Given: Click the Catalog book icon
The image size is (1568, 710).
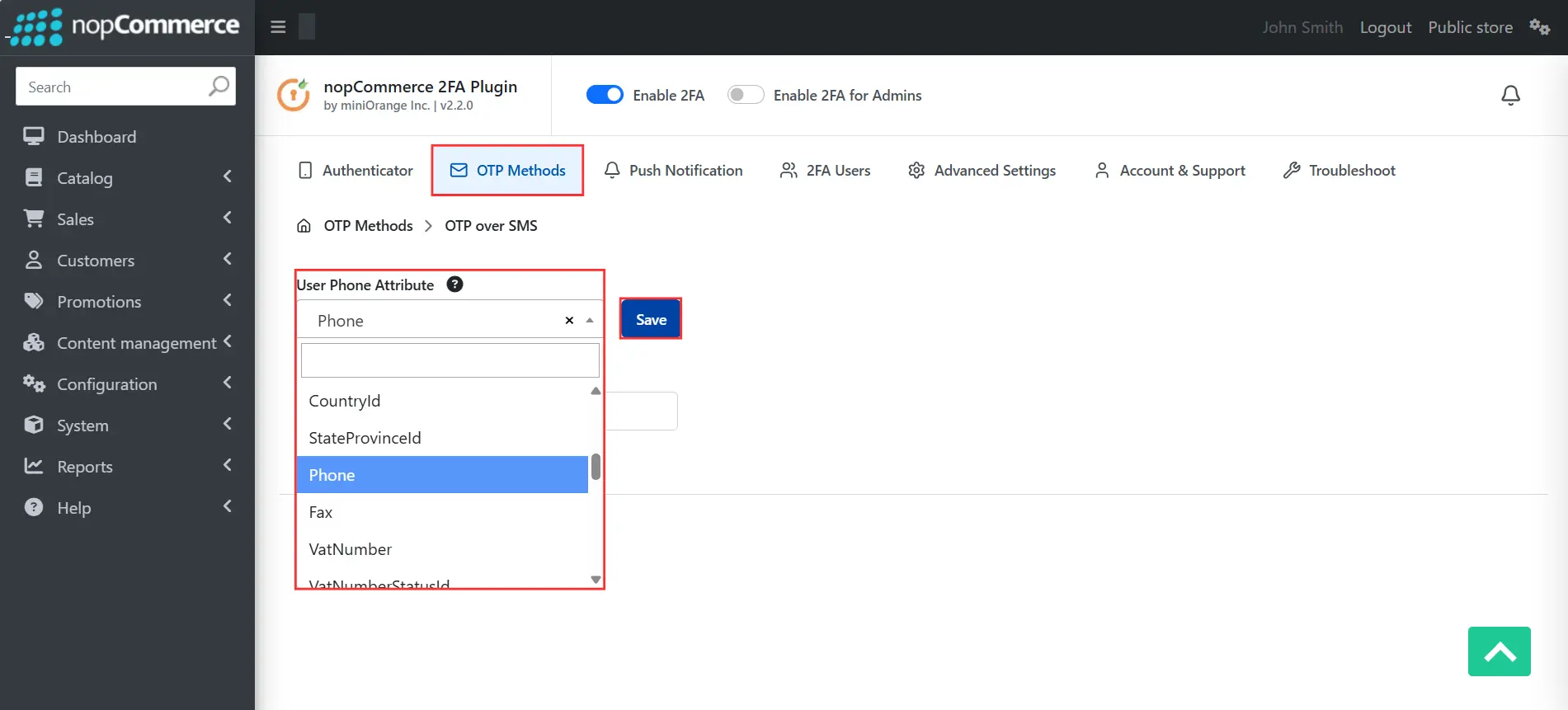Looking at the screenshot, I should pos(34,177).
